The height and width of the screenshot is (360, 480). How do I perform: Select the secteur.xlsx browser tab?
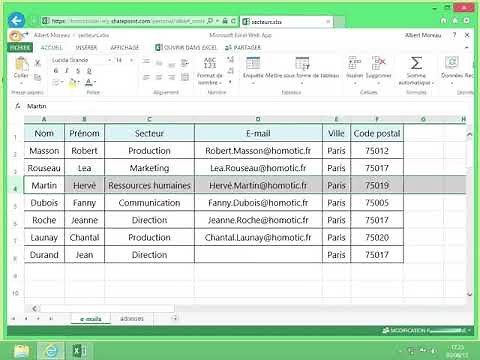click(287, 21)
